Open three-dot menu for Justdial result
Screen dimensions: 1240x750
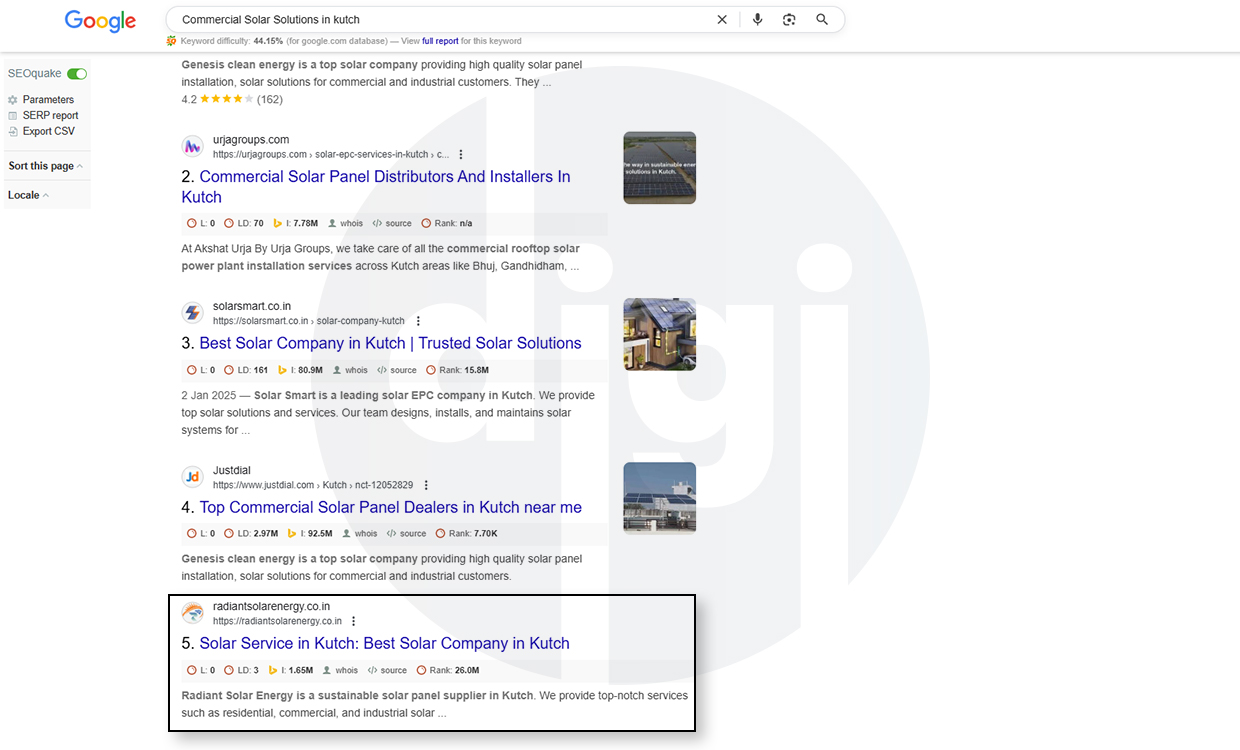tap(426, 485)
